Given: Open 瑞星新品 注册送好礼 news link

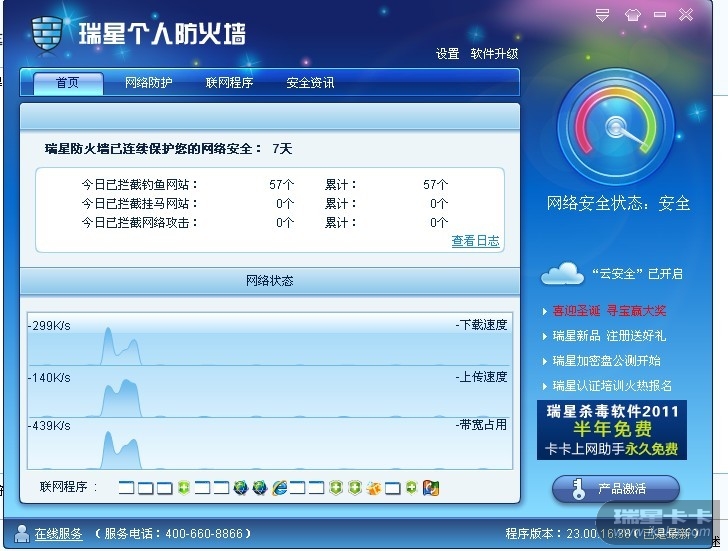Looking at the screenshot, I should 609,336.
